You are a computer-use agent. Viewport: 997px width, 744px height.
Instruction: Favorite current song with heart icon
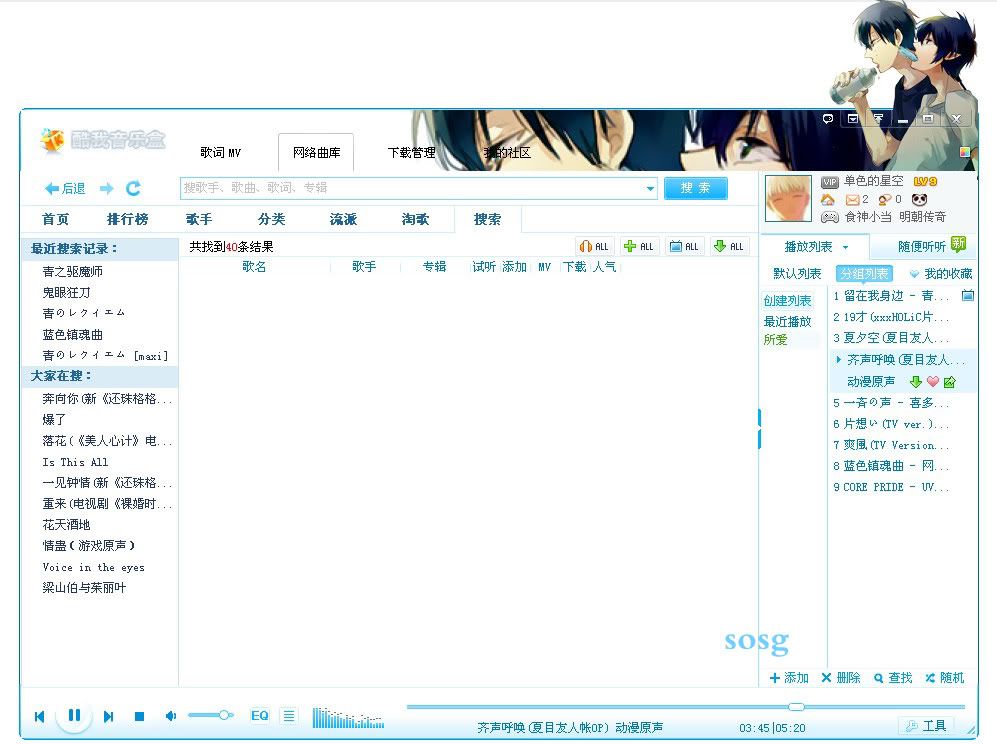(x=932, y=382)
